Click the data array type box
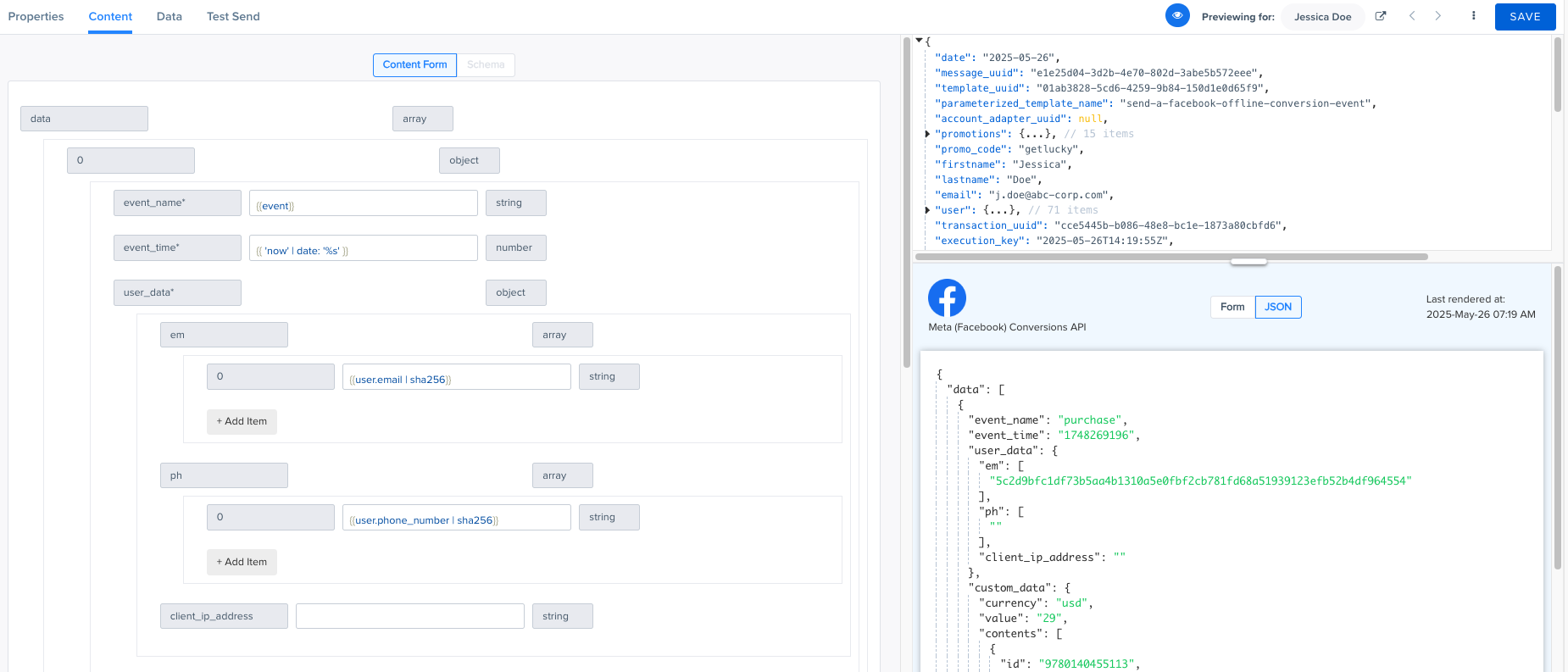This screenshot has height=672, width=1568. pos(422,119)
